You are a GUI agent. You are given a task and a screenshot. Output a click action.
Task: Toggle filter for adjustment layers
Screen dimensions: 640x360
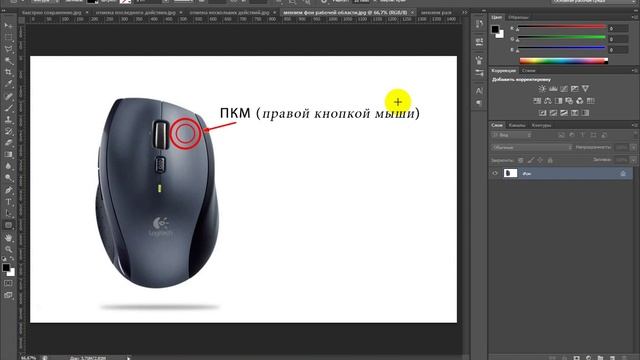click(572, 135)
